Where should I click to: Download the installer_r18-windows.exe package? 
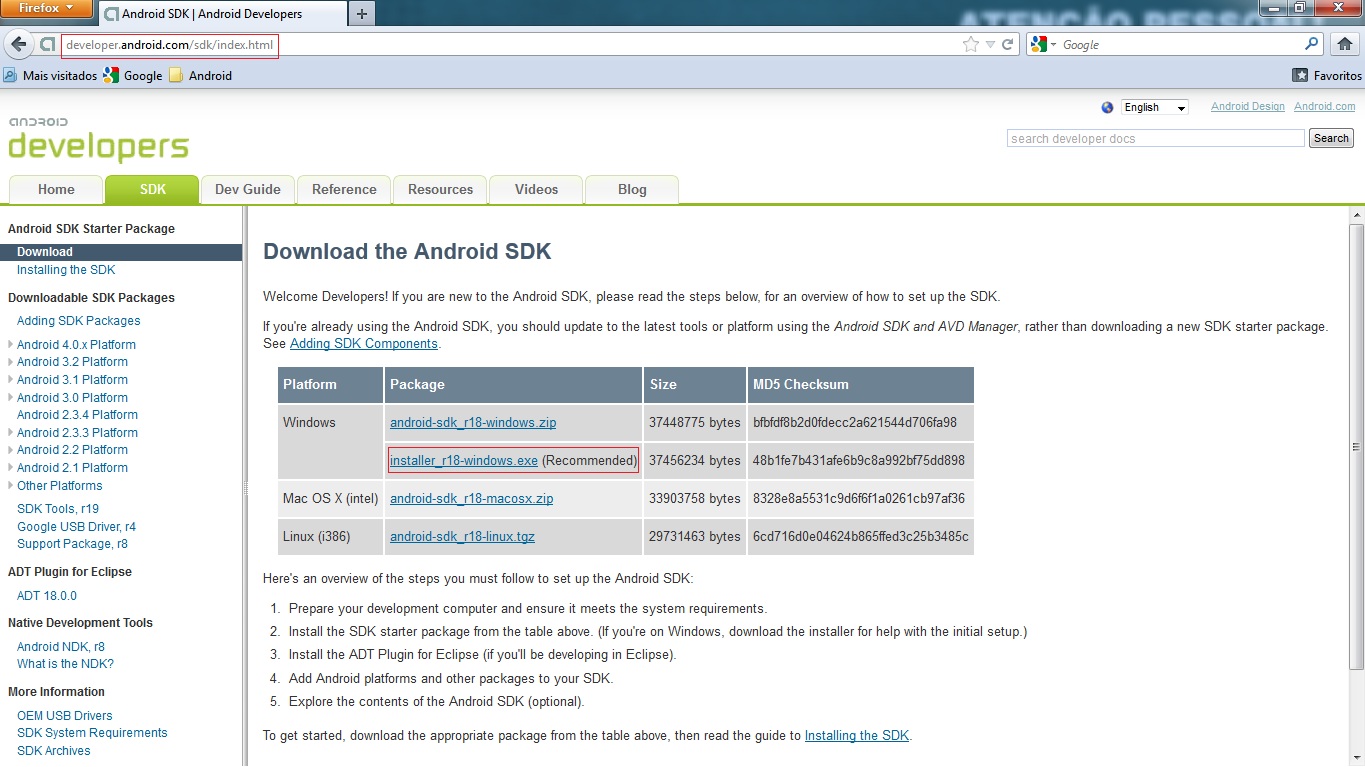pos(463,460)
